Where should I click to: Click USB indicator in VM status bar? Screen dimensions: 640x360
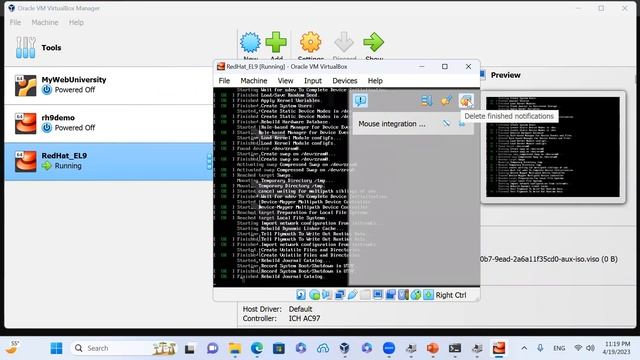(352, 295)
